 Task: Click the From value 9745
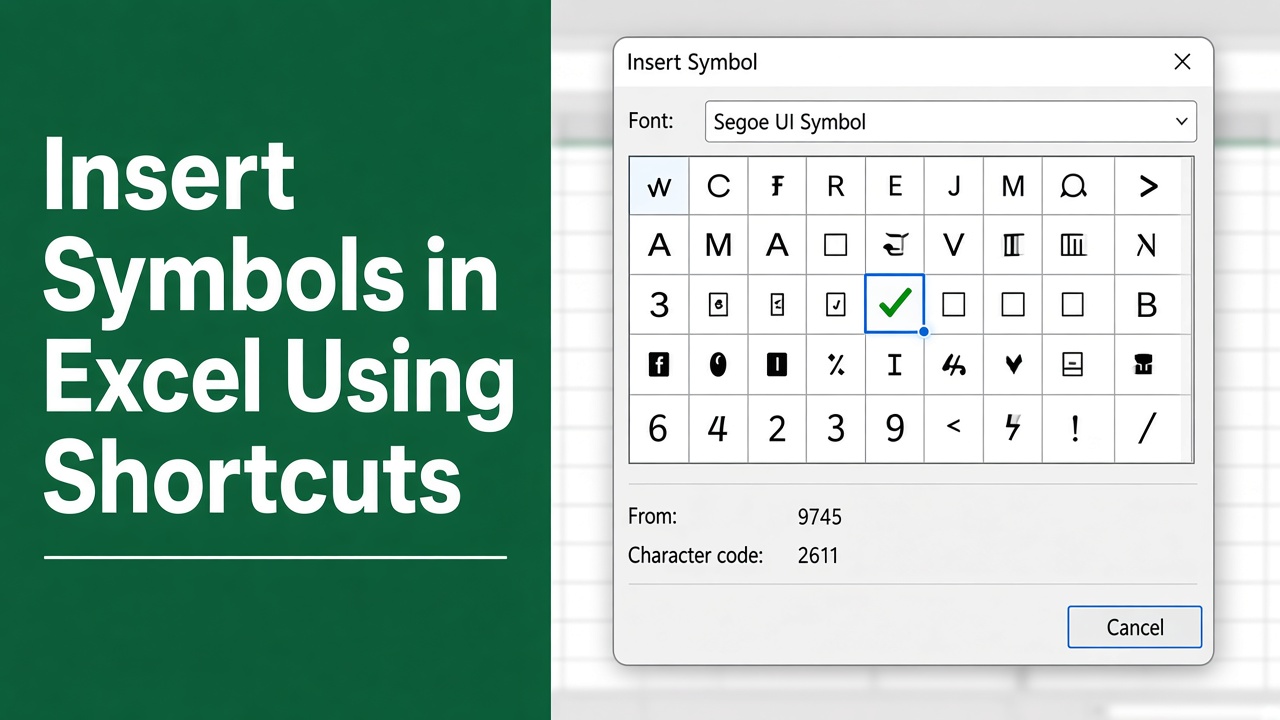(820, 517)
